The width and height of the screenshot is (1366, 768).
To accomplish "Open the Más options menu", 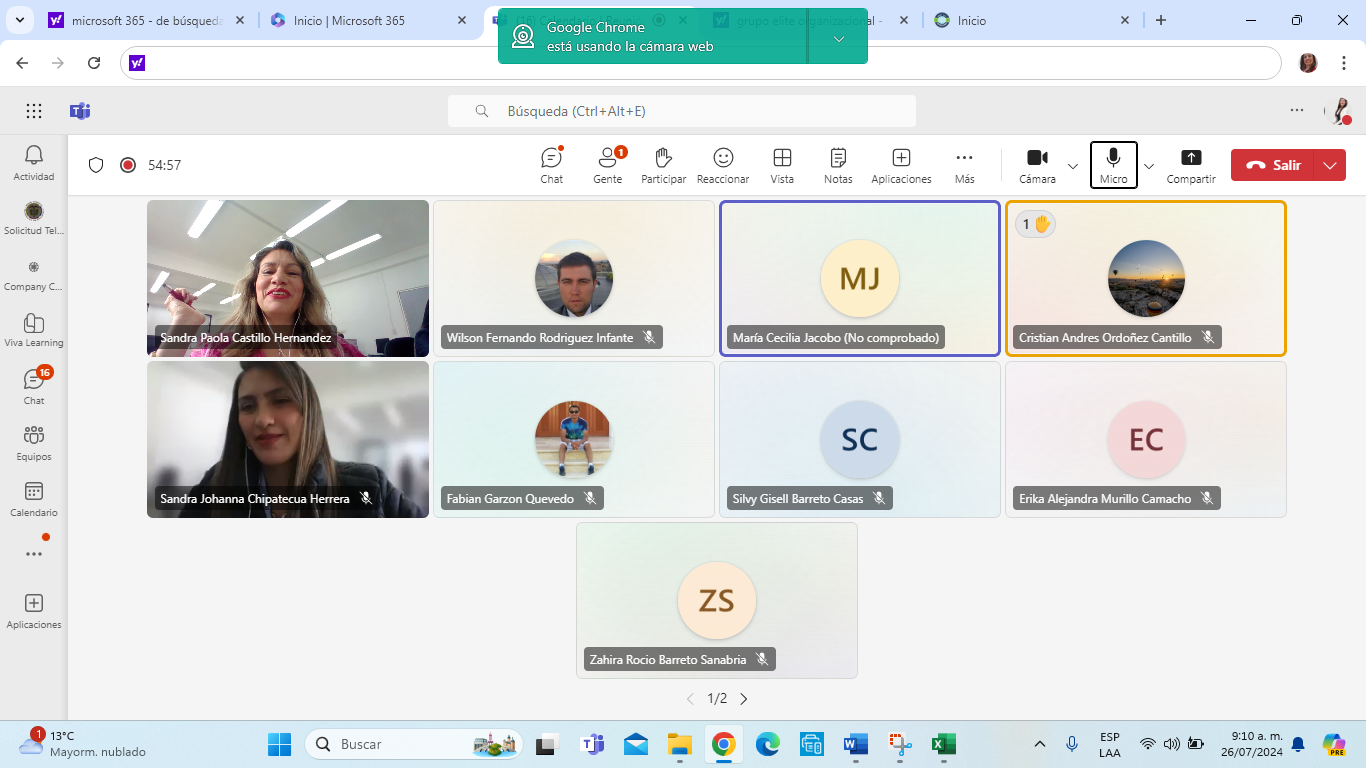I will [x=964, y=165].
